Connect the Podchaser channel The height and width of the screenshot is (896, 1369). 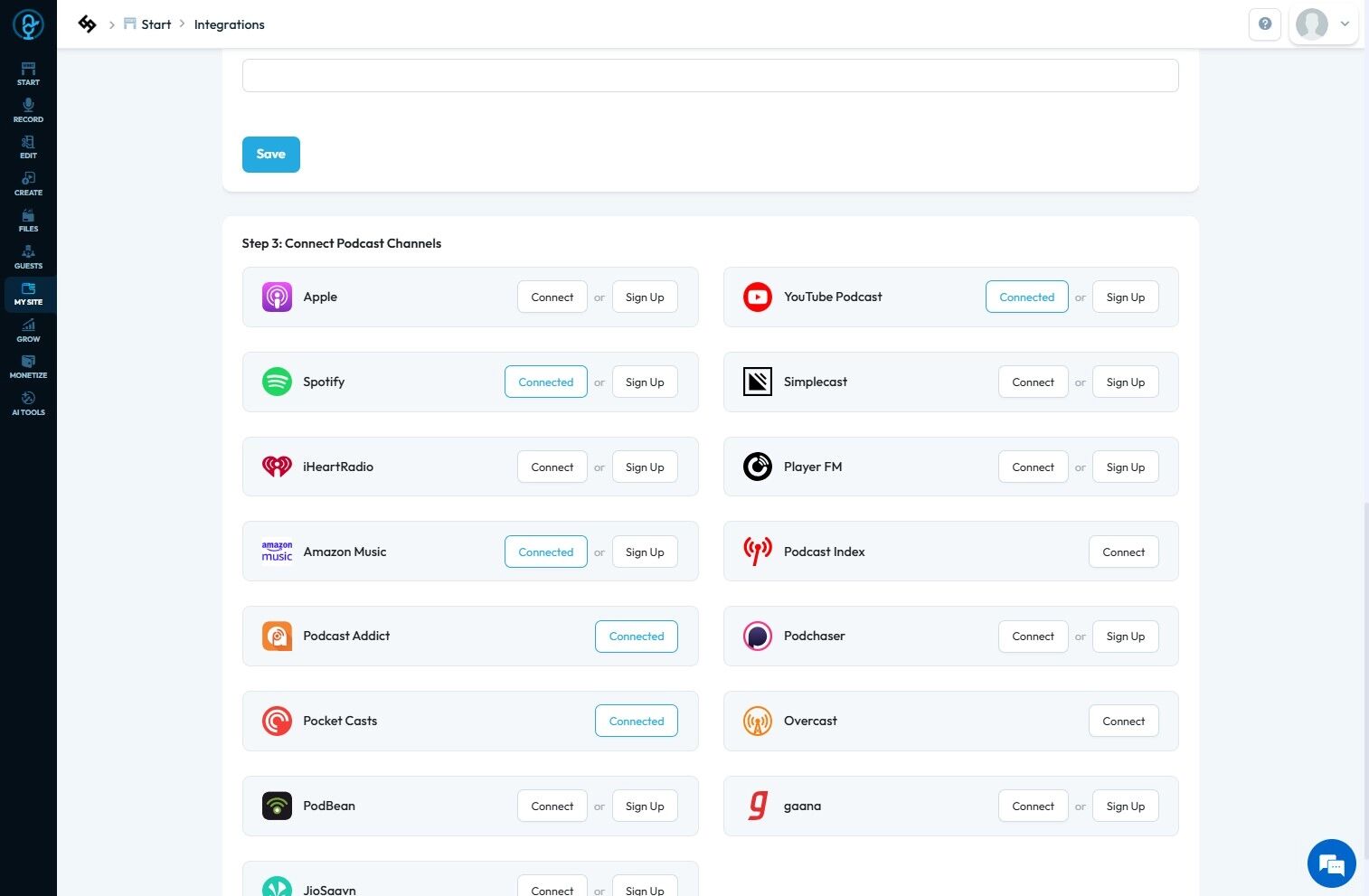pyautogui.click(x=1034, y=637)
